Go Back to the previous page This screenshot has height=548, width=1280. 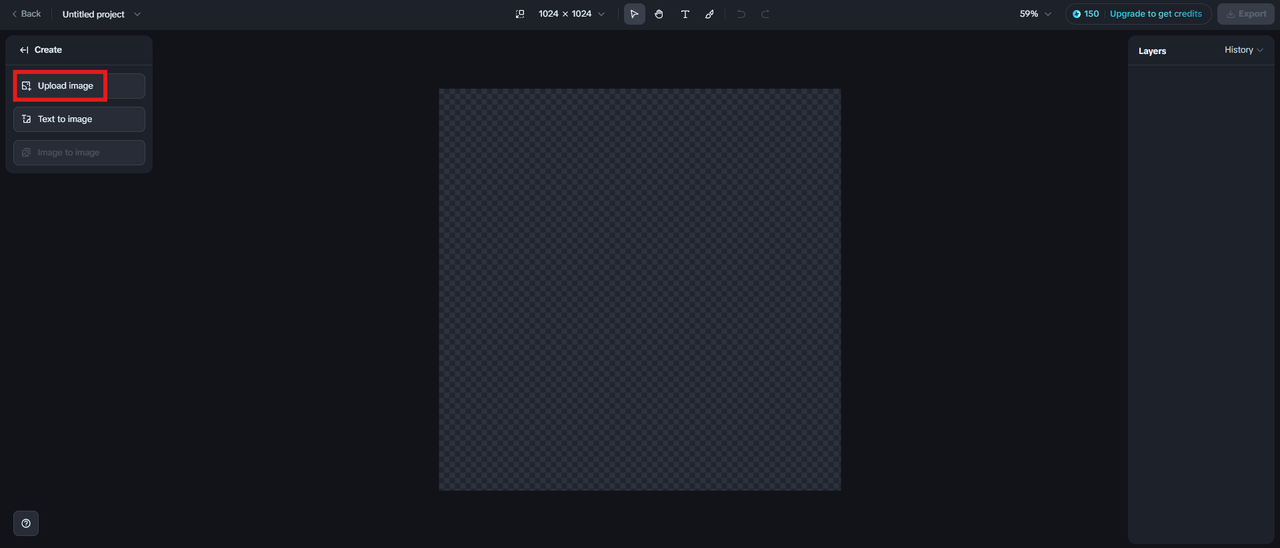pos(26,14)
